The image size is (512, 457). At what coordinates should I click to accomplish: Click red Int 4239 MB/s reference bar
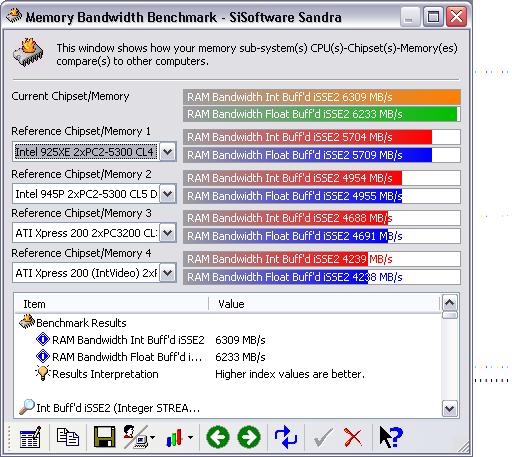322,259
